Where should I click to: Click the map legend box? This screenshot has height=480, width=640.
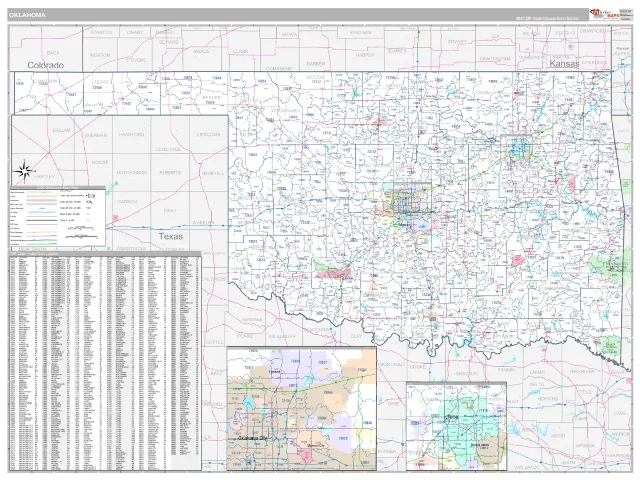(57, 216)
